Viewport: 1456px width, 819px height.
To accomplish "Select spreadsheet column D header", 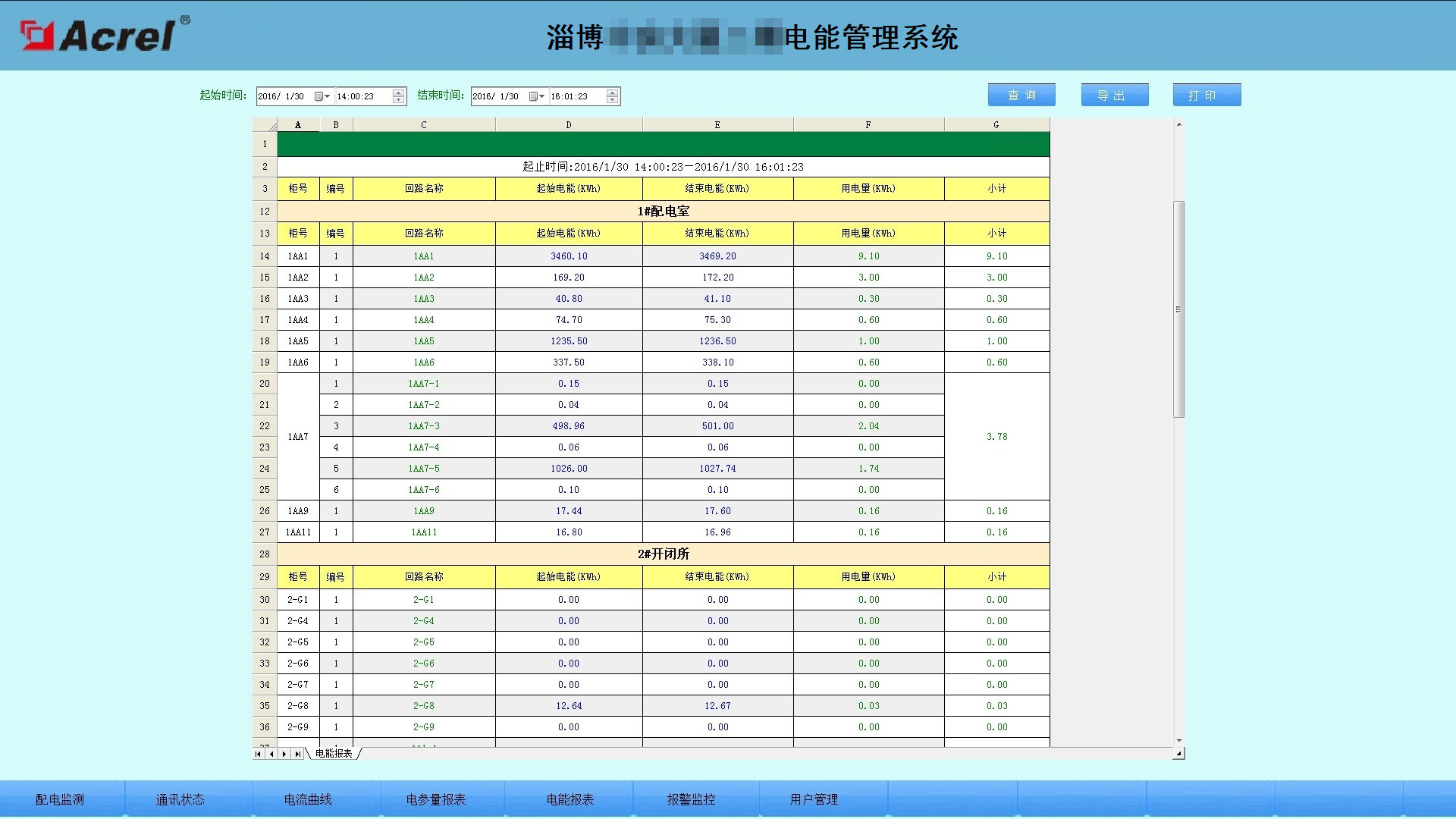I will click(x=568, y=125).
